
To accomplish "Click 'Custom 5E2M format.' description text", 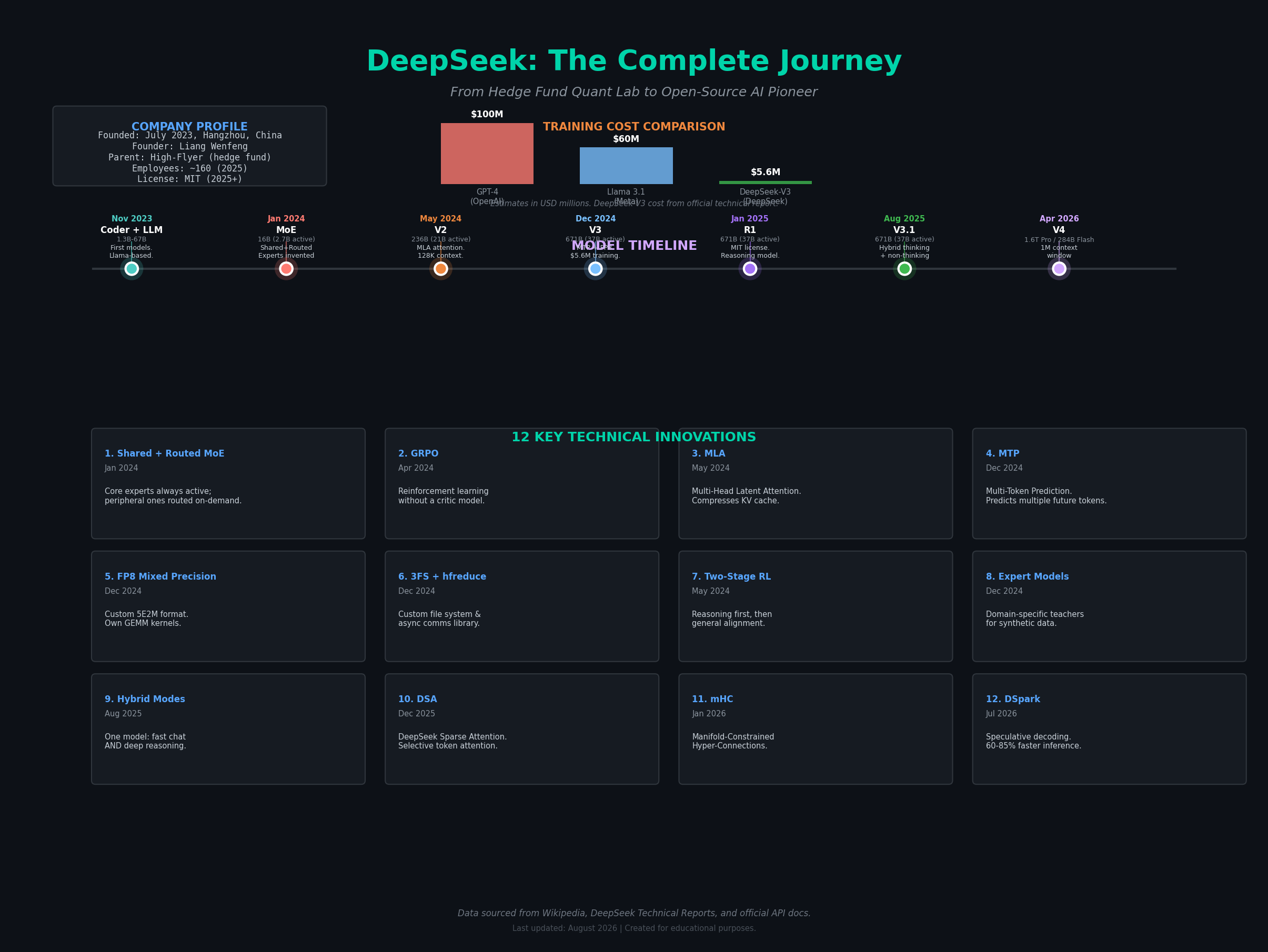I will (146, 614).
